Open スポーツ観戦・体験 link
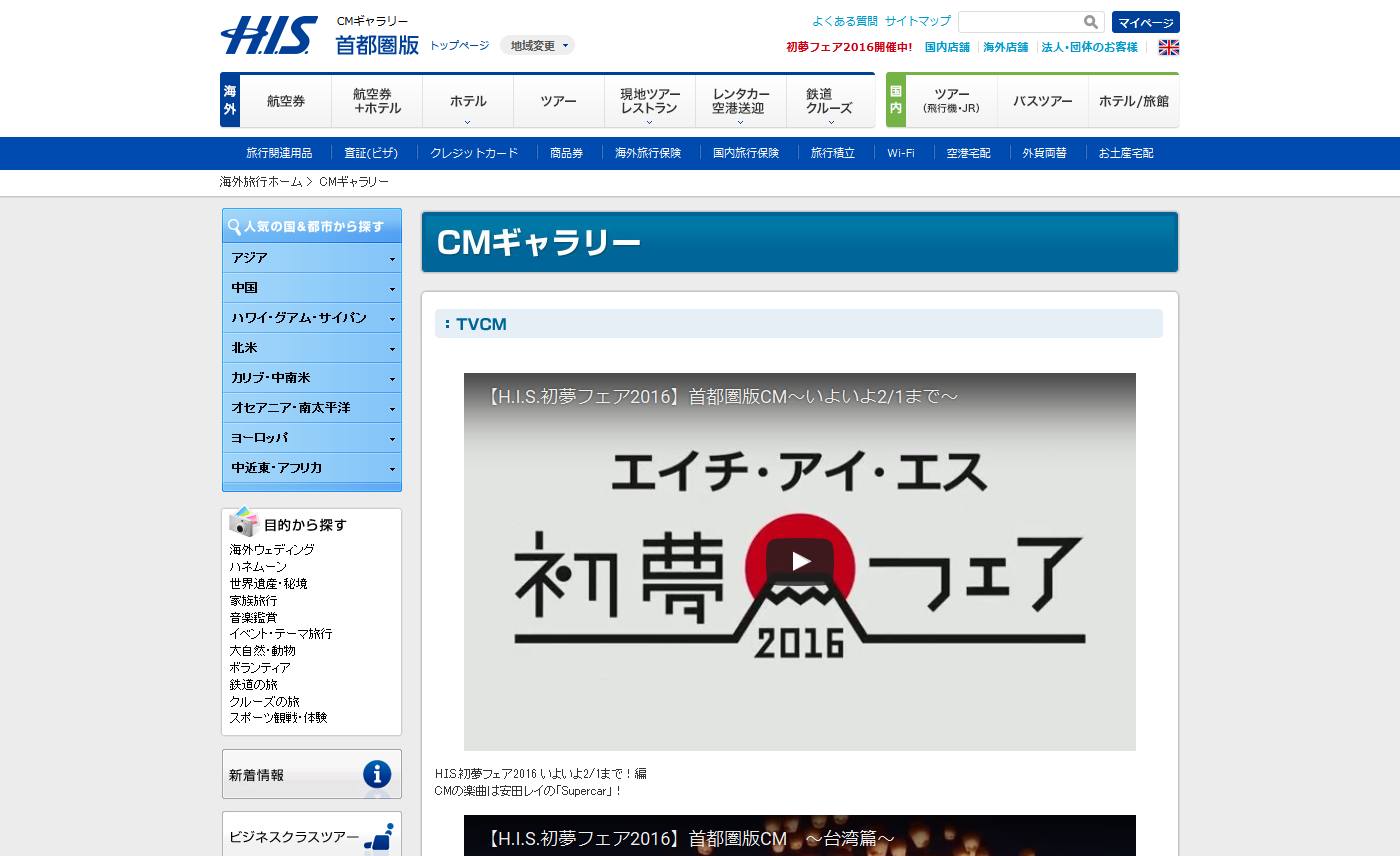The width and height of the screenshot is (1400, 856). point(278,718)
